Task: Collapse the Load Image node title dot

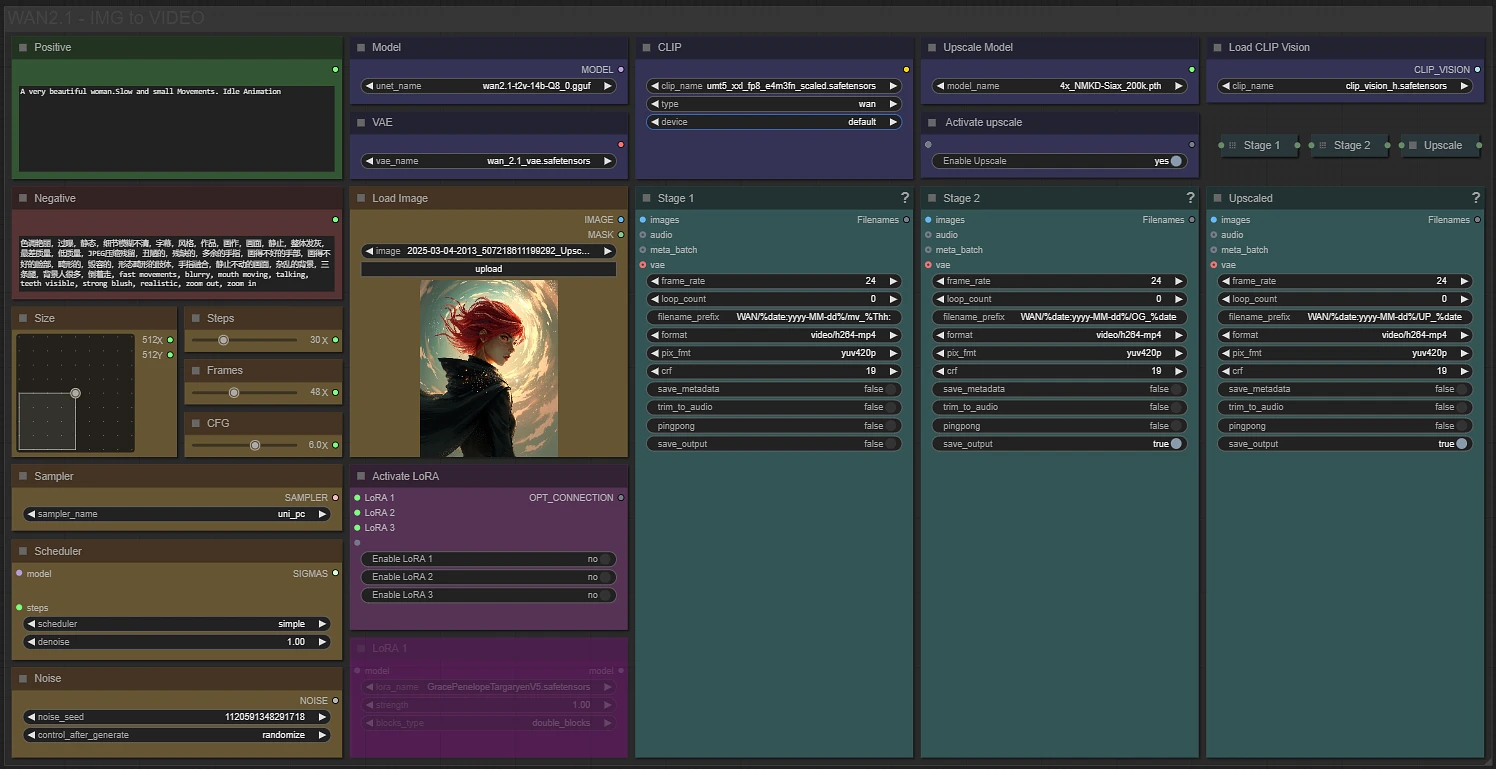Action: point(361,198)
